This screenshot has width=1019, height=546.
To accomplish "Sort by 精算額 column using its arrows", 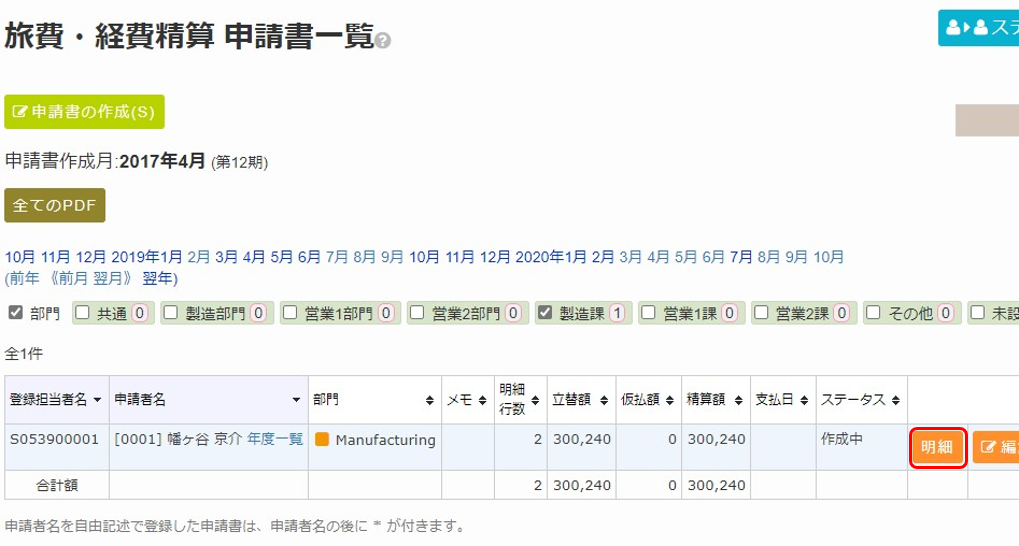I will pyautogui.click(x=739, y=400).
